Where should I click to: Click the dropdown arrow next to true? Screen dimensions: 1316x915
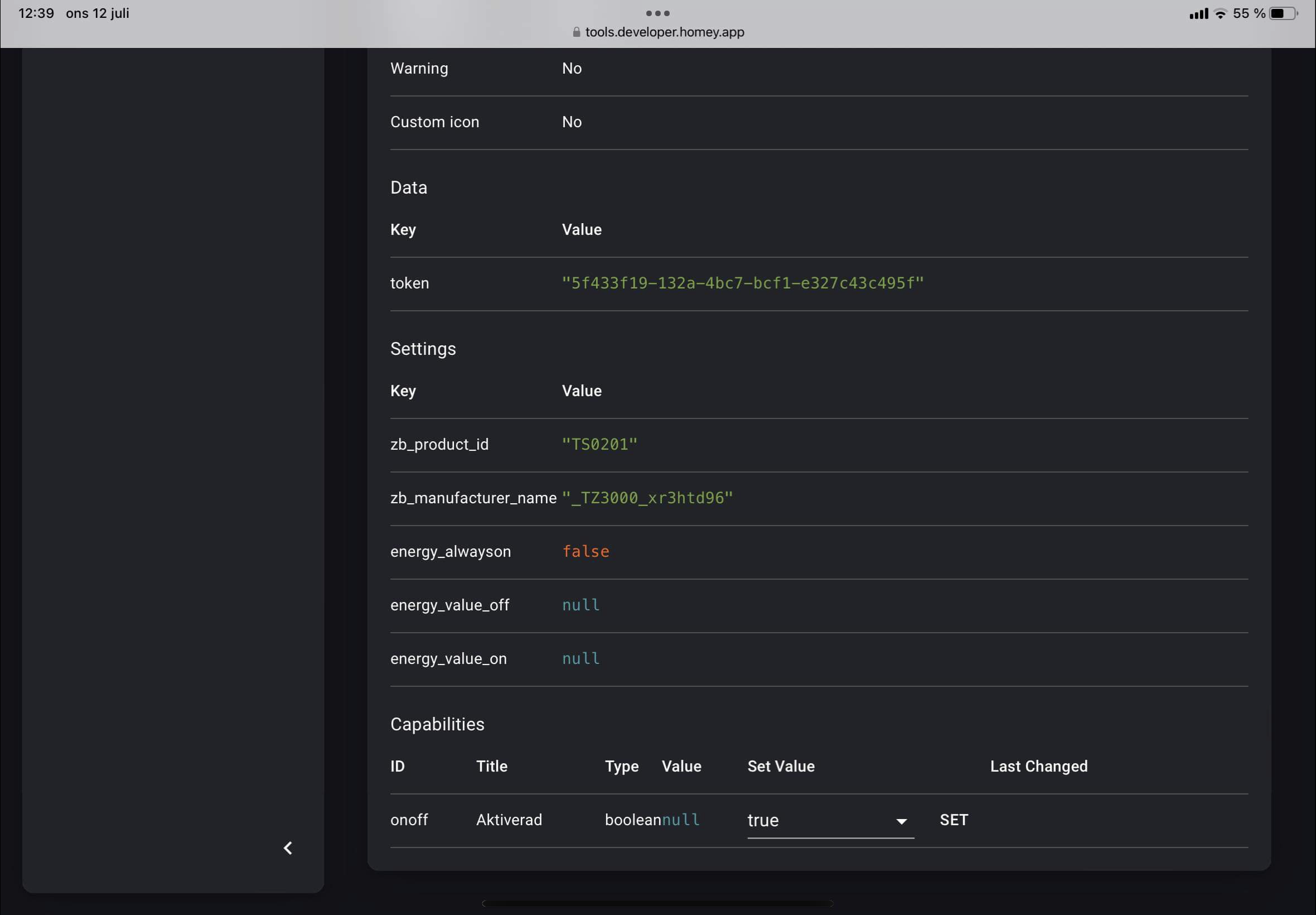click(x=901, y=820)
